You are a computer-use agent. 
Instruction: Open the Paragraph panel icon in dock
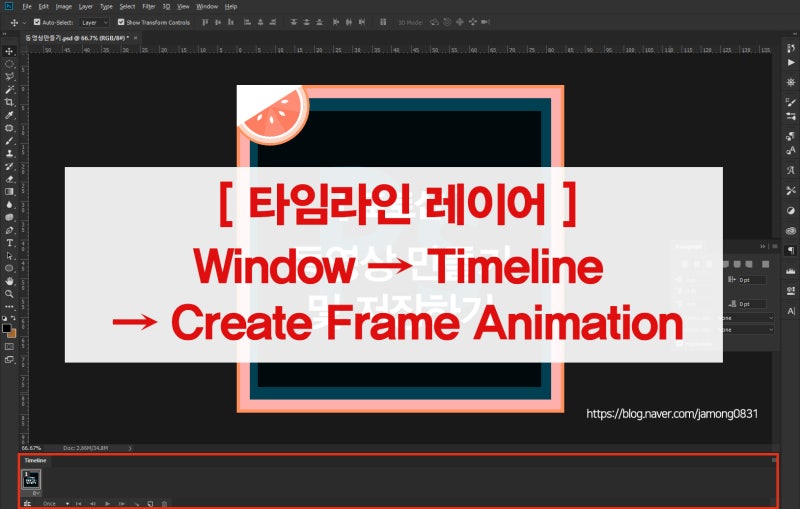(x=791, y=250)
